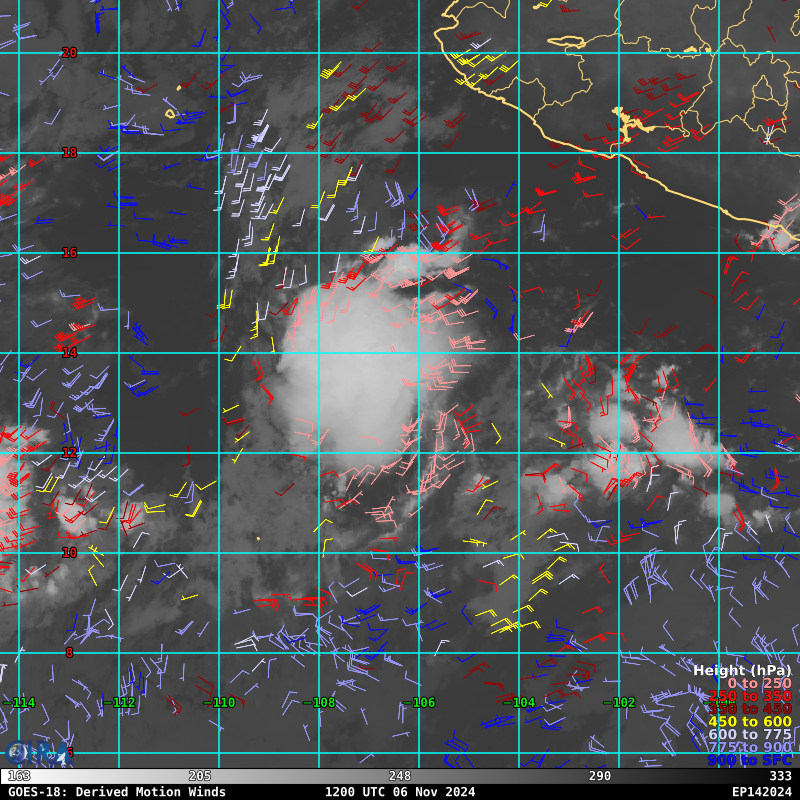Click the legend entry 0 to 250
This screenshot has width=800, height=800.
(760, 683)
